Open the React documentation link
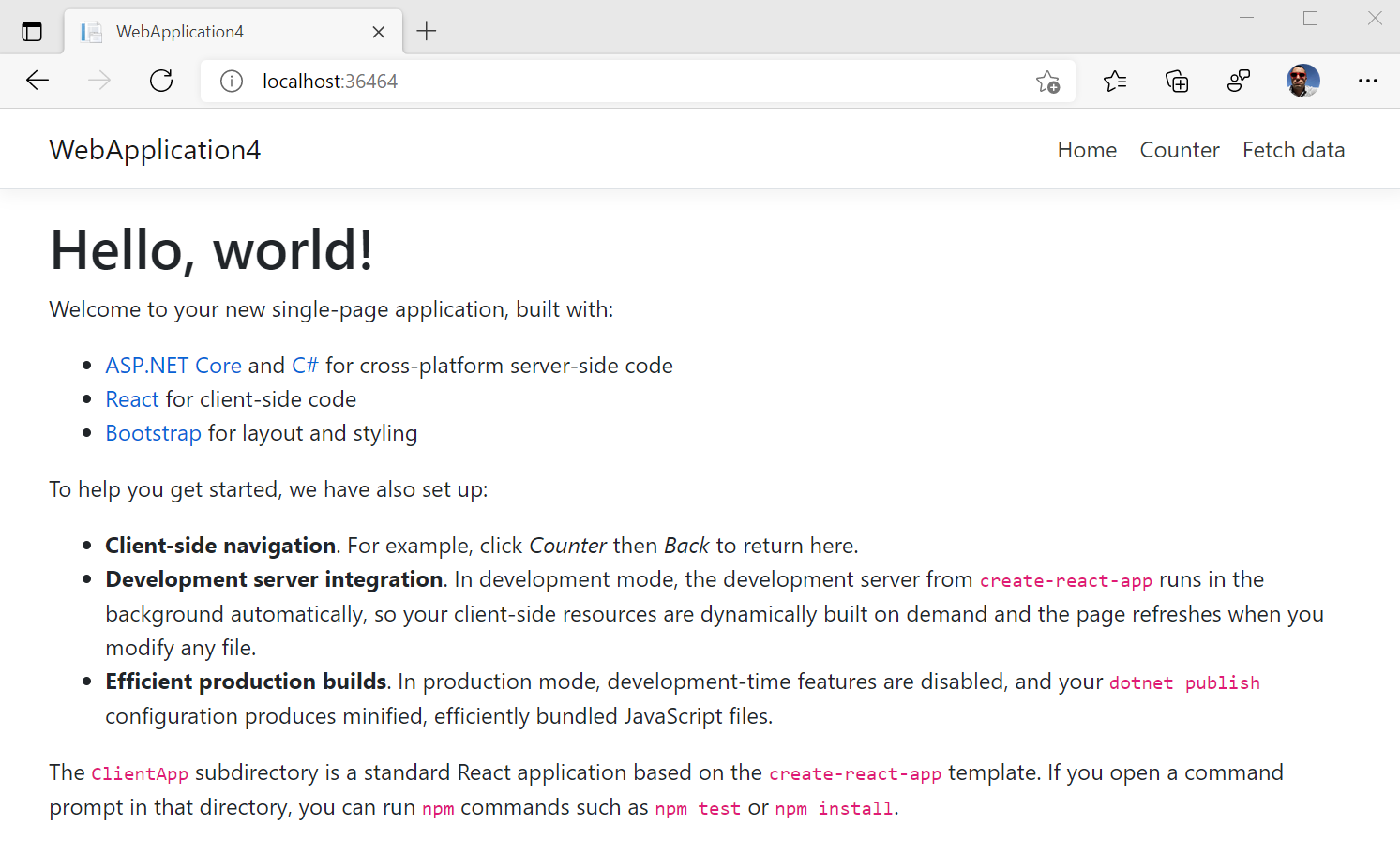Viewport: 1400px width, 854px height. point(131,398)
